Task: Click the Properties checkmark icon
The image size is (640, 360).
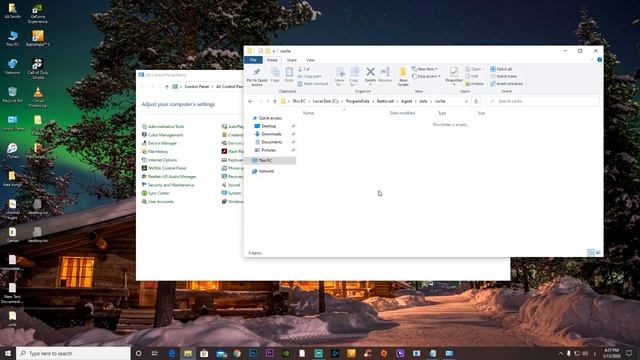Action: 453,72
